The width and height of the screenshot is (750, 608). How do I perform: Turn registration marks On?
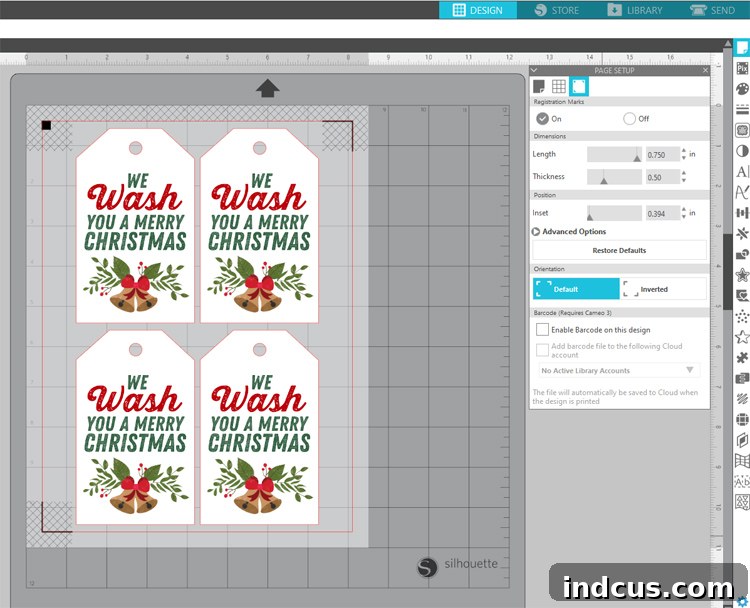542,119
